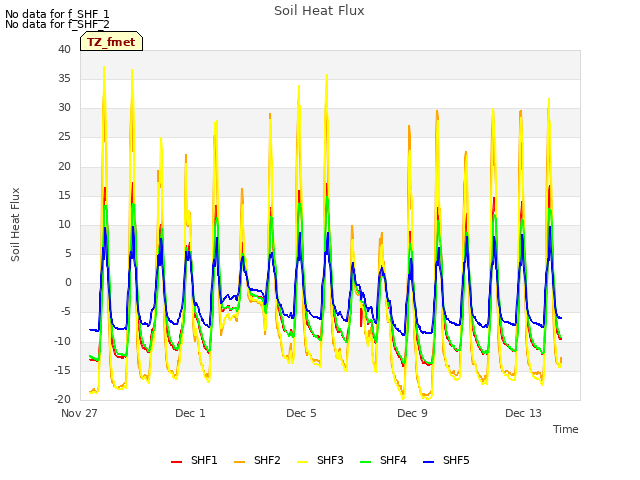Click the SHF3 legend label
The width and height of the screenshot is (640, 480).
(x=330, y=460)
